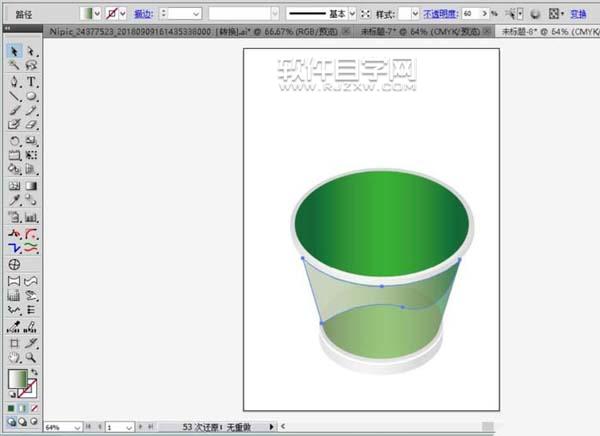Switch to Draw Normal mode

[11, 421]
